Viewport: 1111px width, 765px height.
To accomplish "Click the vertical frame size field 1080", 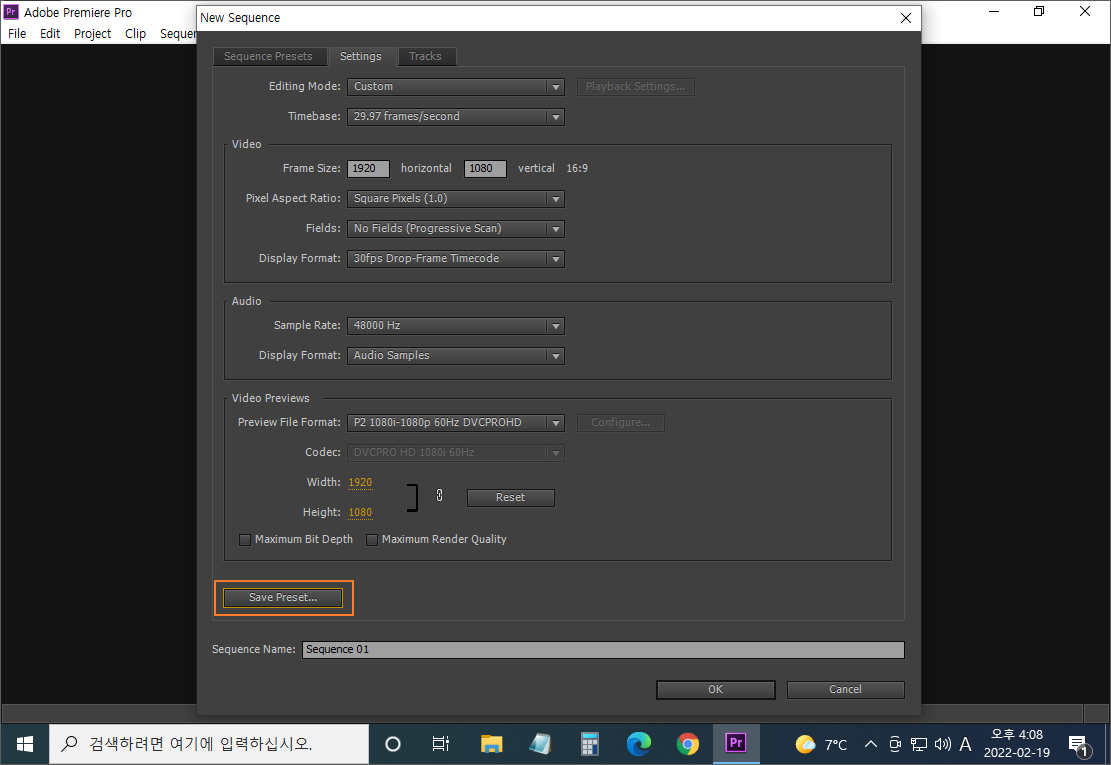I will tap(485, 169).
